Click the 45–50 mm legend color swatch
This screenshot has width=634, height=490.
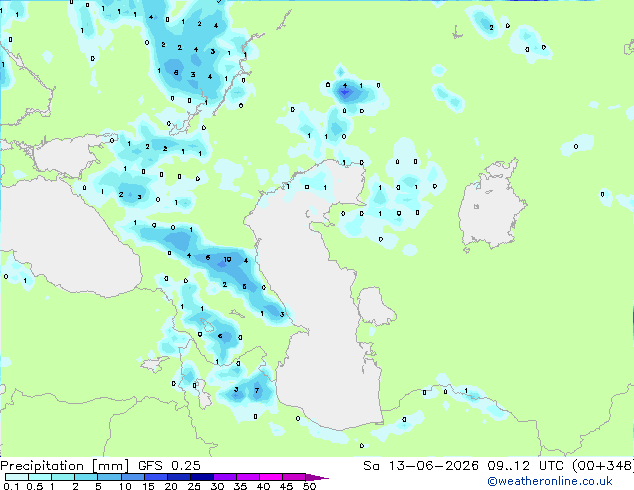click(294, 477)
